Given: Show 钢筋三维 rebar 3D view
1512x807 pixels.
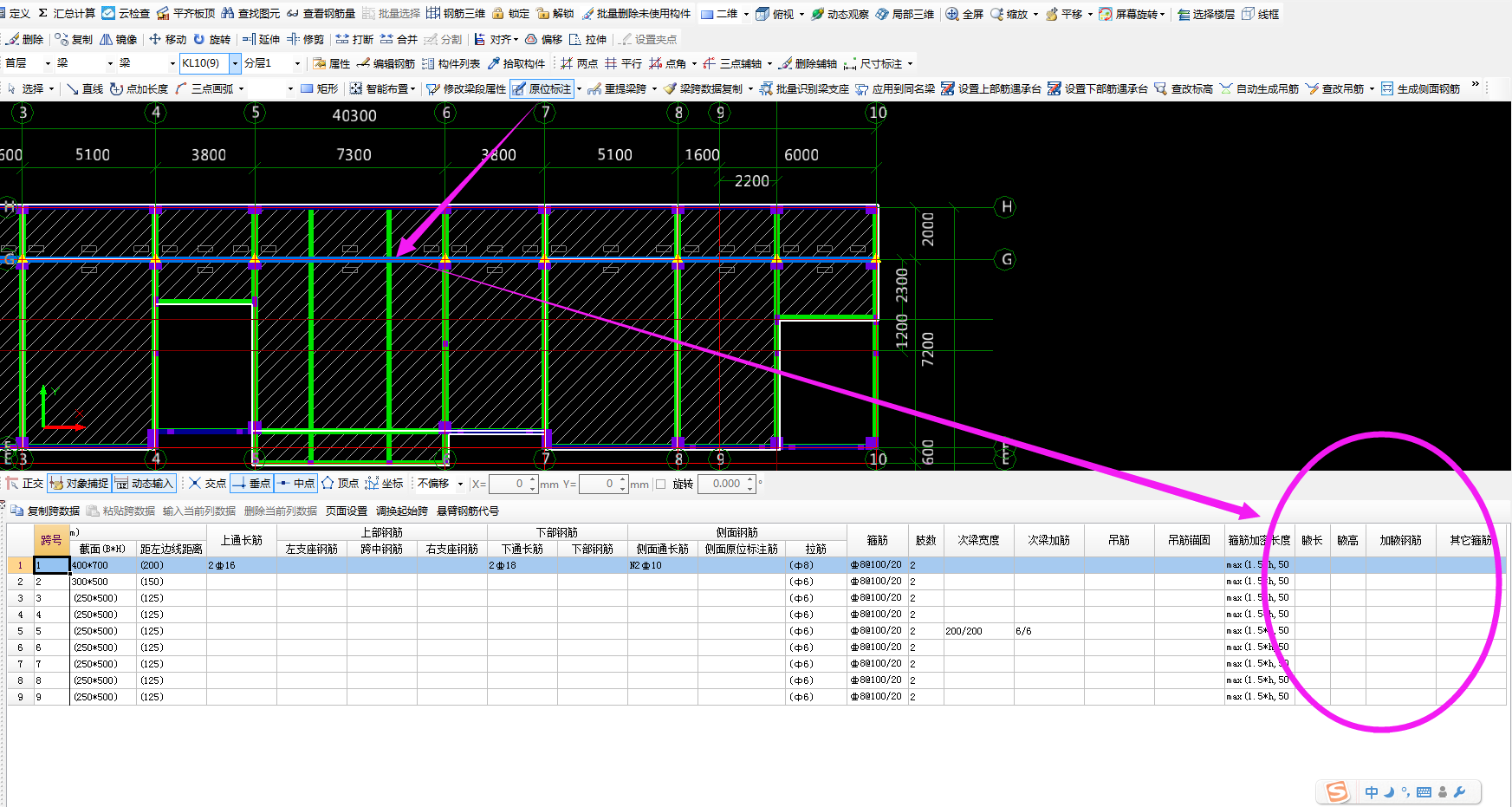Looking at the screenshot, I should 456,14.
